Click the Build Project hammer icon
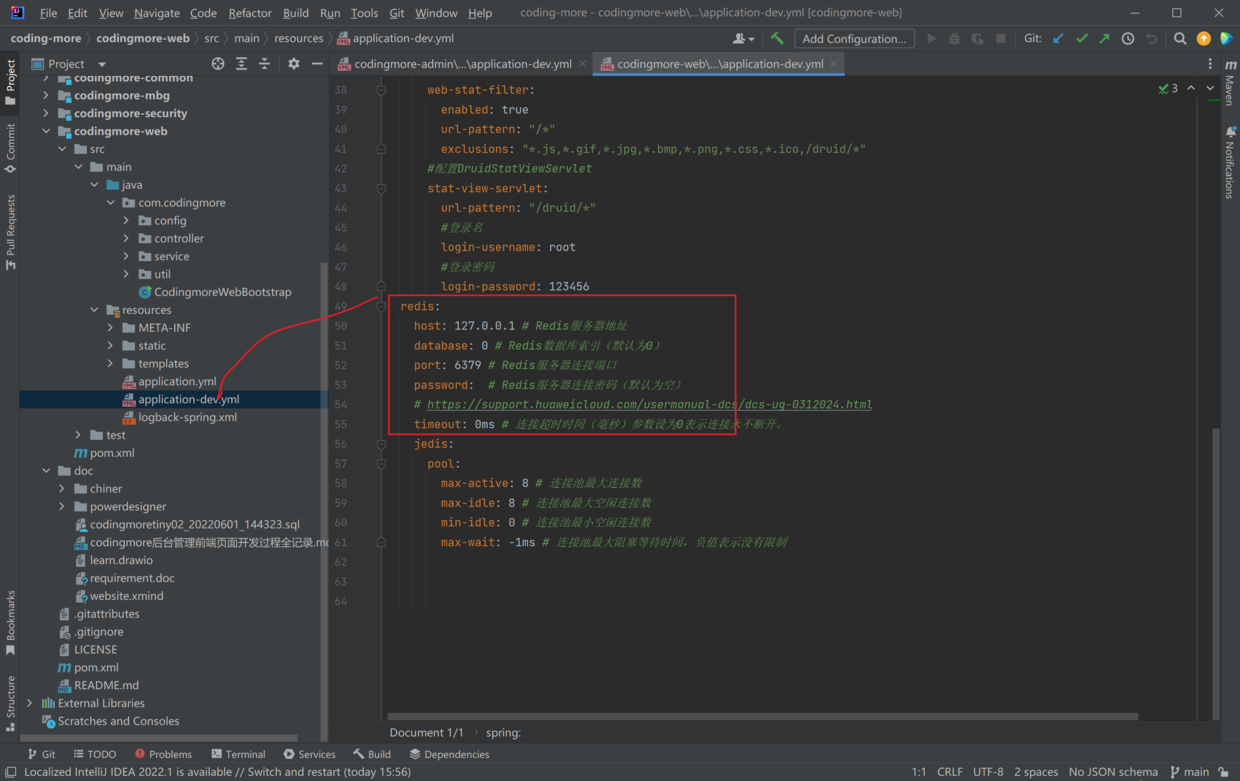Viewport: 1240px width, 781px height. coord(777,39)
